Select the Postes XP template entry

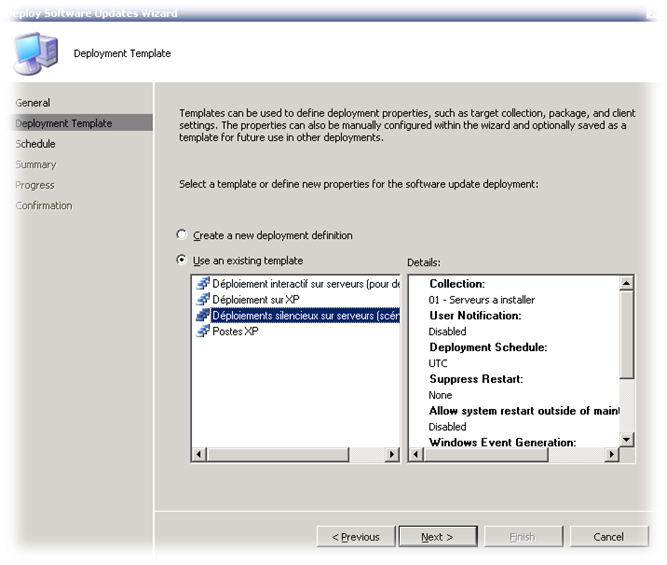coord(235,332)
